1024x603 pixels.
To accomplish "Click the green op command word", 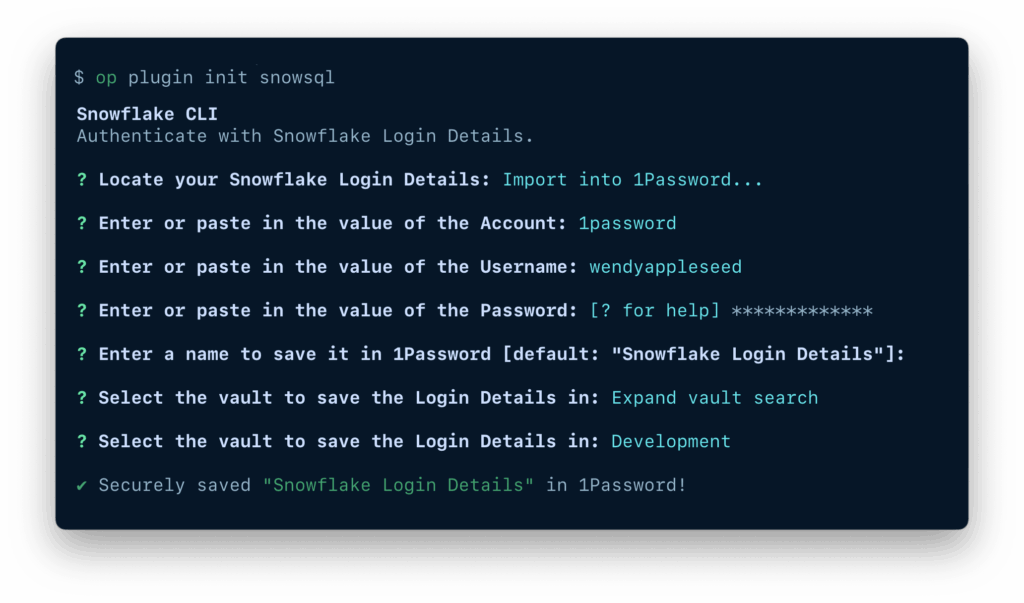I will click(x=106, y=78).
